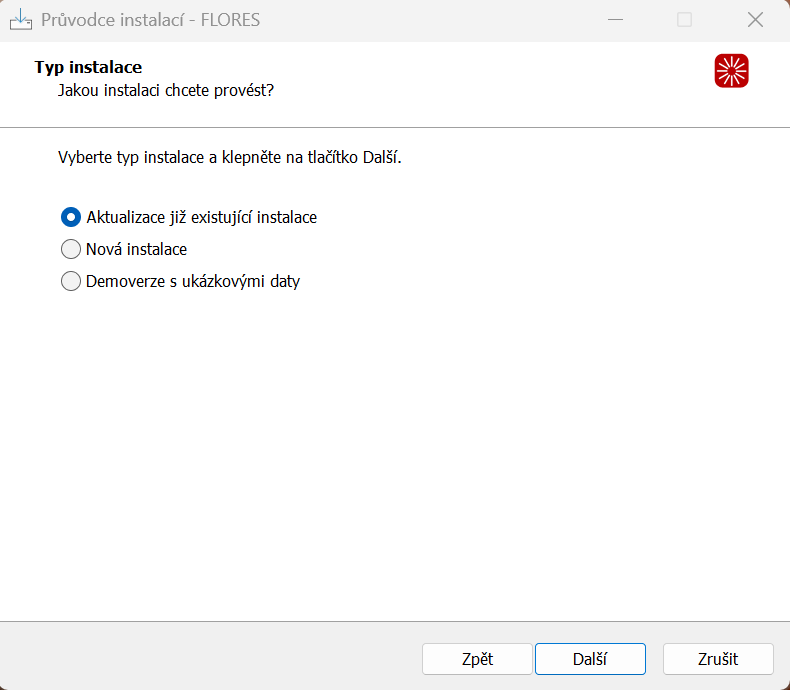790x690 pixels.
Task: Click the 'Demoverze s ukázkovými daty' label text
Action: 193,281
